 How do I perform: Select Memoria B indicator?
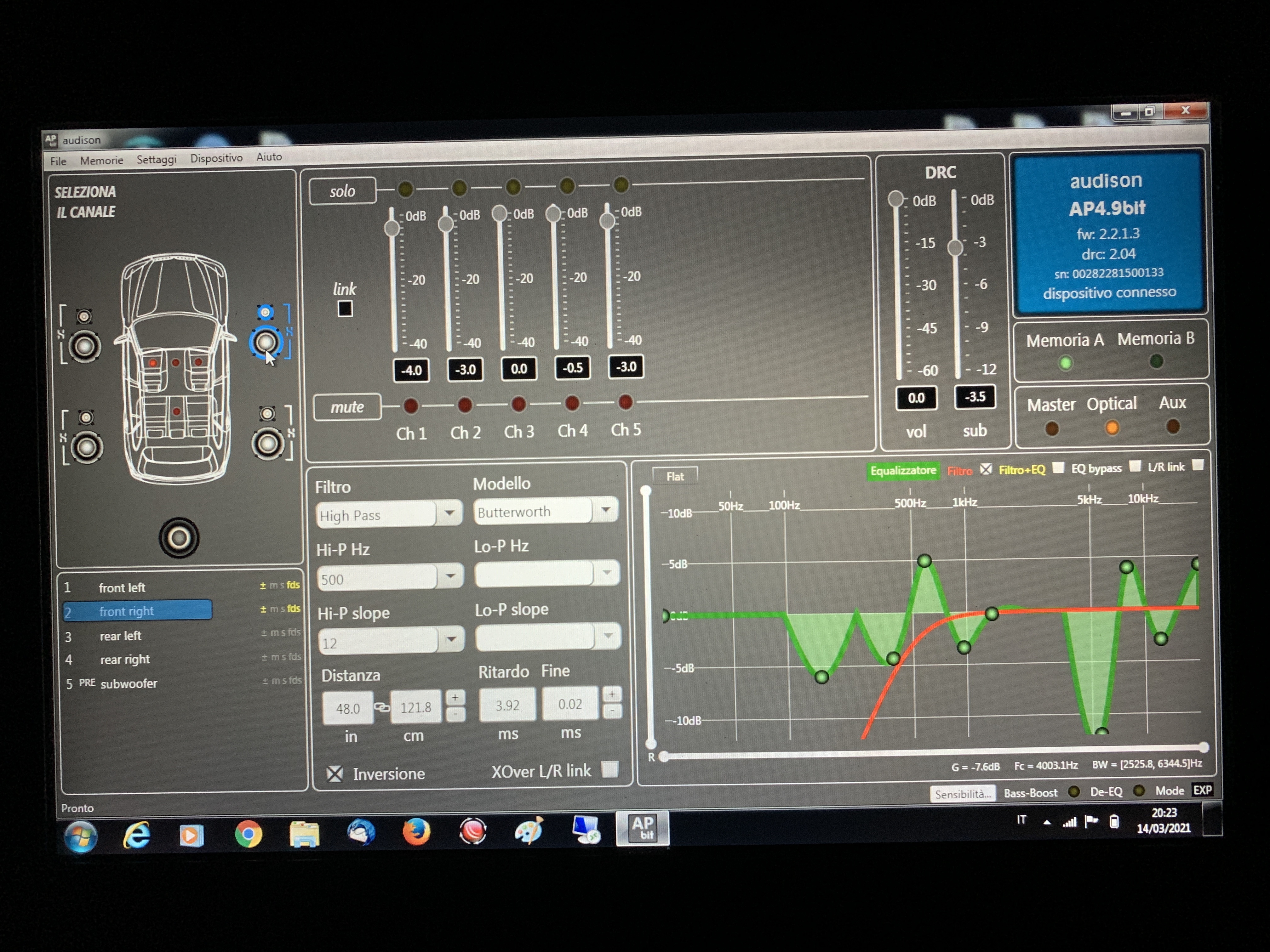click(x=1156, y=361)
